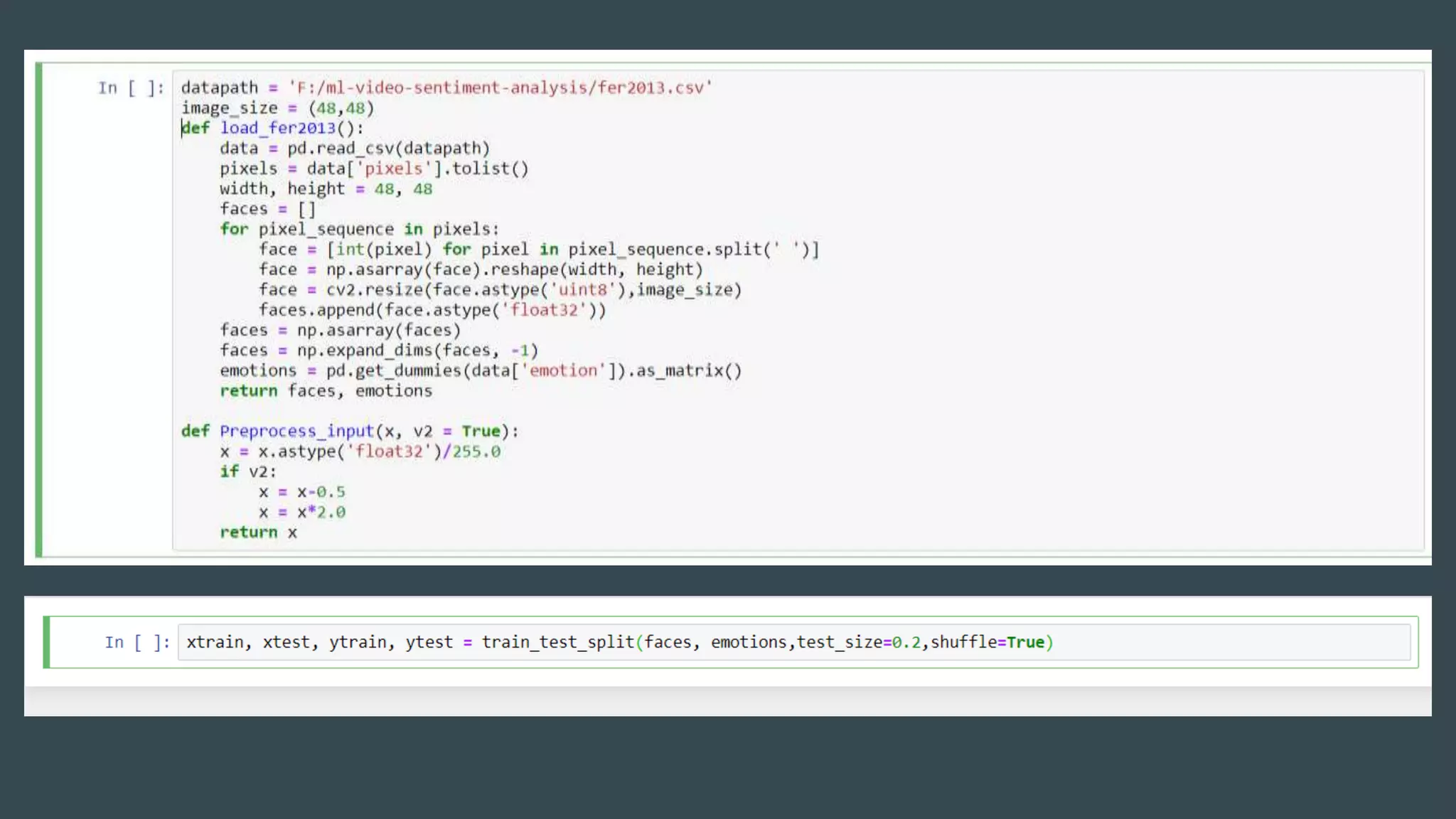Click the green selection bar of first cell

click(39, 310)
